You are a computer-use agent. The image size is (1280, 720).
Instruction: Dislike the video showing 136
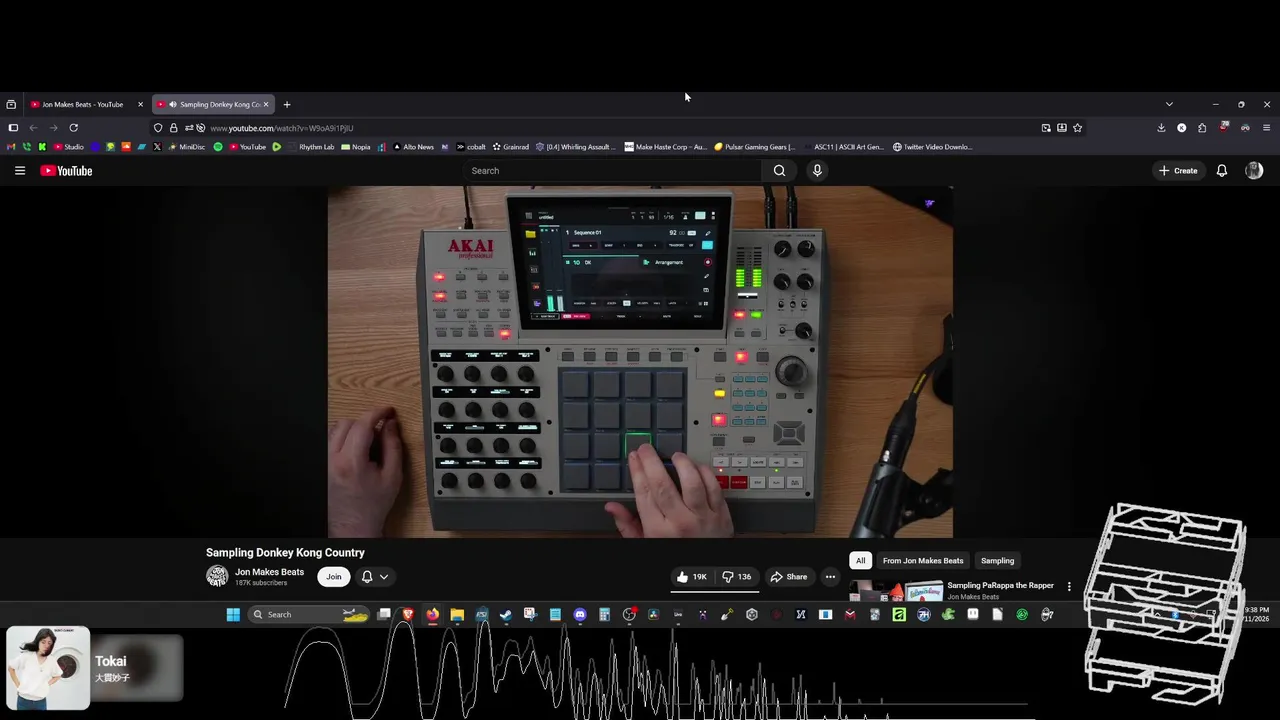[x=737, y=577]
